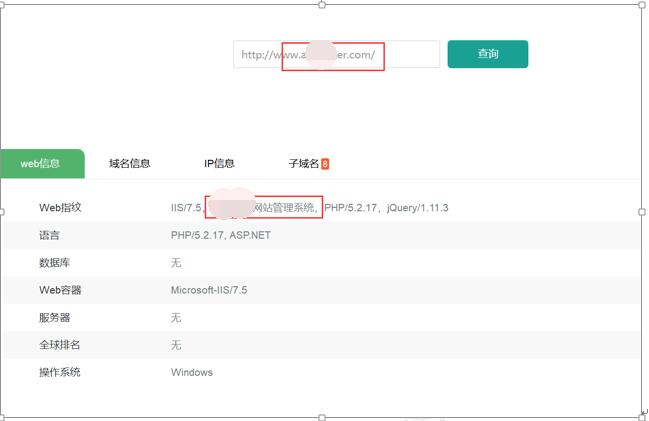Focus the URL input field
649x421 pixels.
(337, 54)
